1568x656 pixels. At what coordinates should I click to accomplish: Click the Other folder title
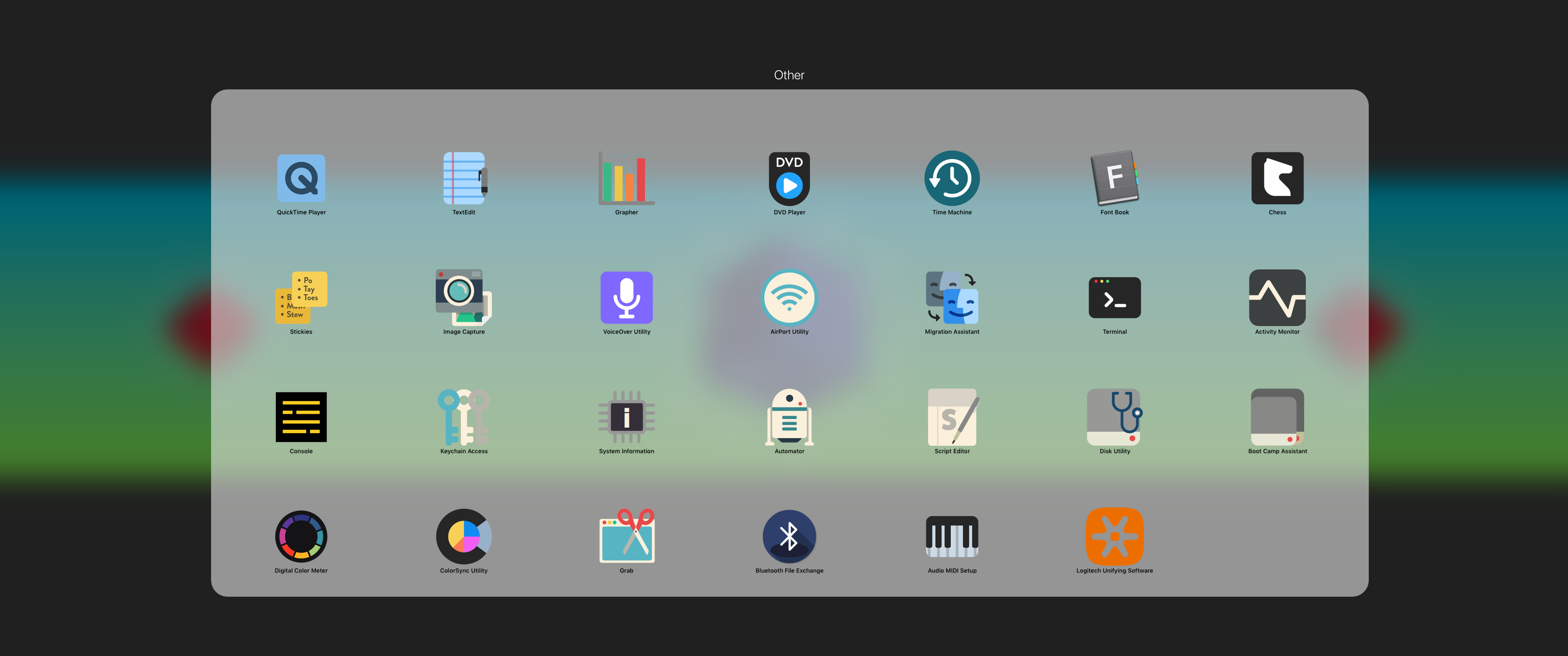(x=789, y=76)
